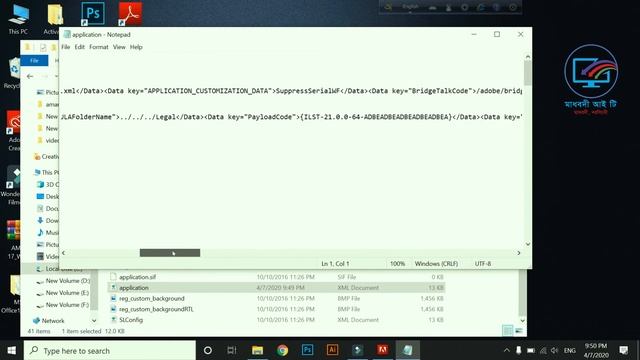
Task: Open Notepad File menu
Action: coord(66,47)
